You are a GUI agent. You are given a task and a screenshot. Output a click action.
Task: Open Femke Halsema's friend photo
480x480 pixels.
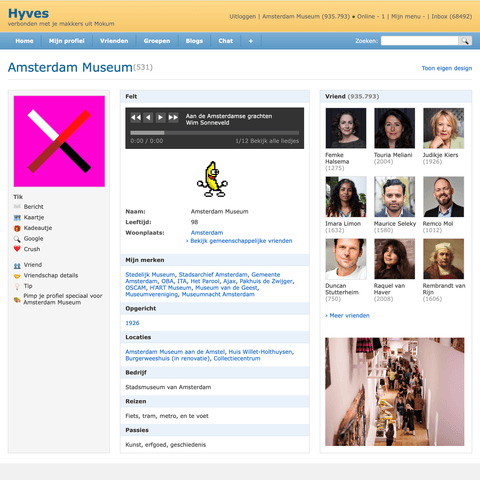coord(346,128)
